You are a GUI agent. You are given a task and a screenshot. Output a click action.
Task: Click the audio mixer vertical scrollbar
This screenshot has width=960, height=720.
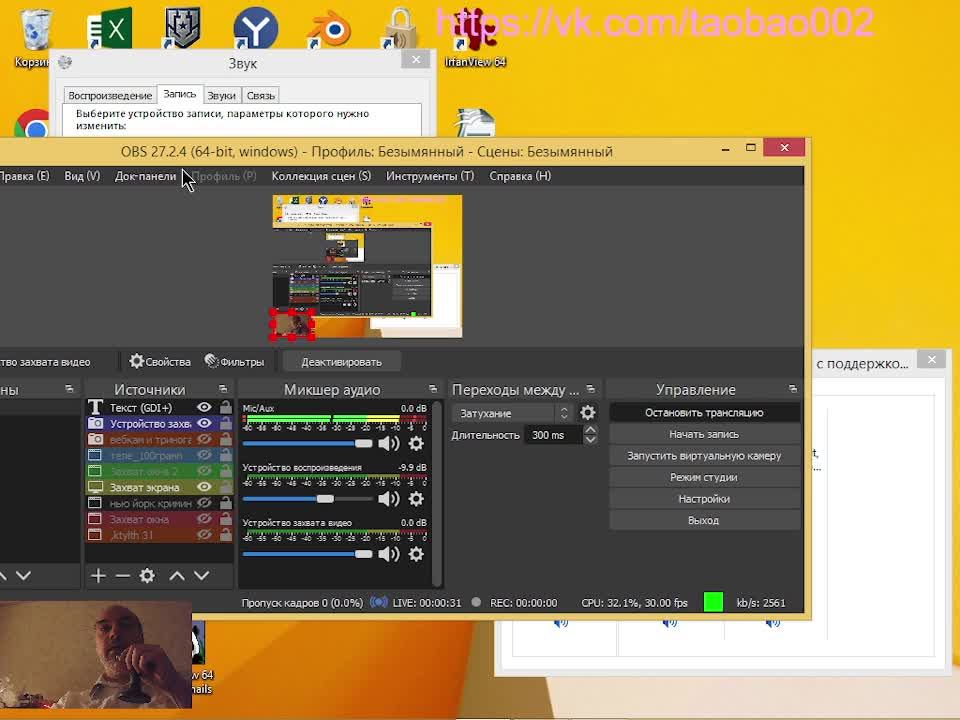[437, 493]
